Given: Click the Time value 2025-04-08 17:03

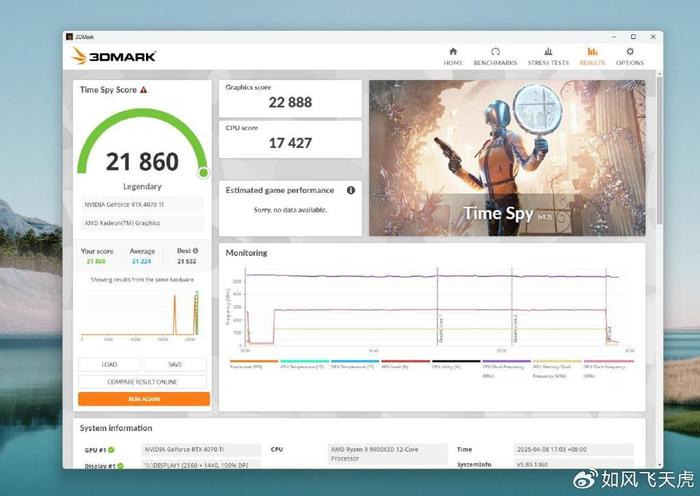Looking at the screenshot, I should point(574,450).
